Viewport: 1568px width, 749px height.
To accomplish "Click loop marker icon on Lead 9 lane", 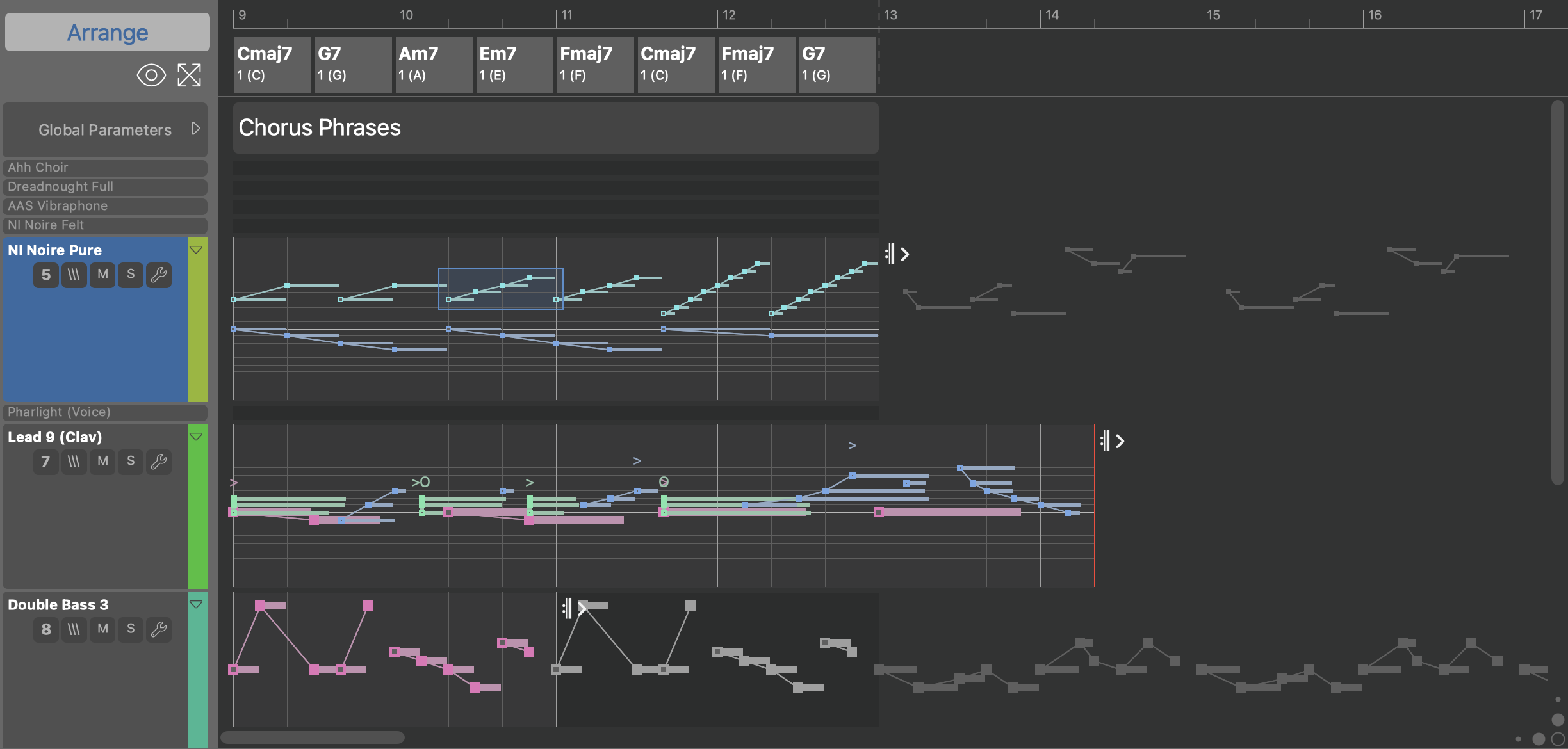I will [x=1106, y=441].
